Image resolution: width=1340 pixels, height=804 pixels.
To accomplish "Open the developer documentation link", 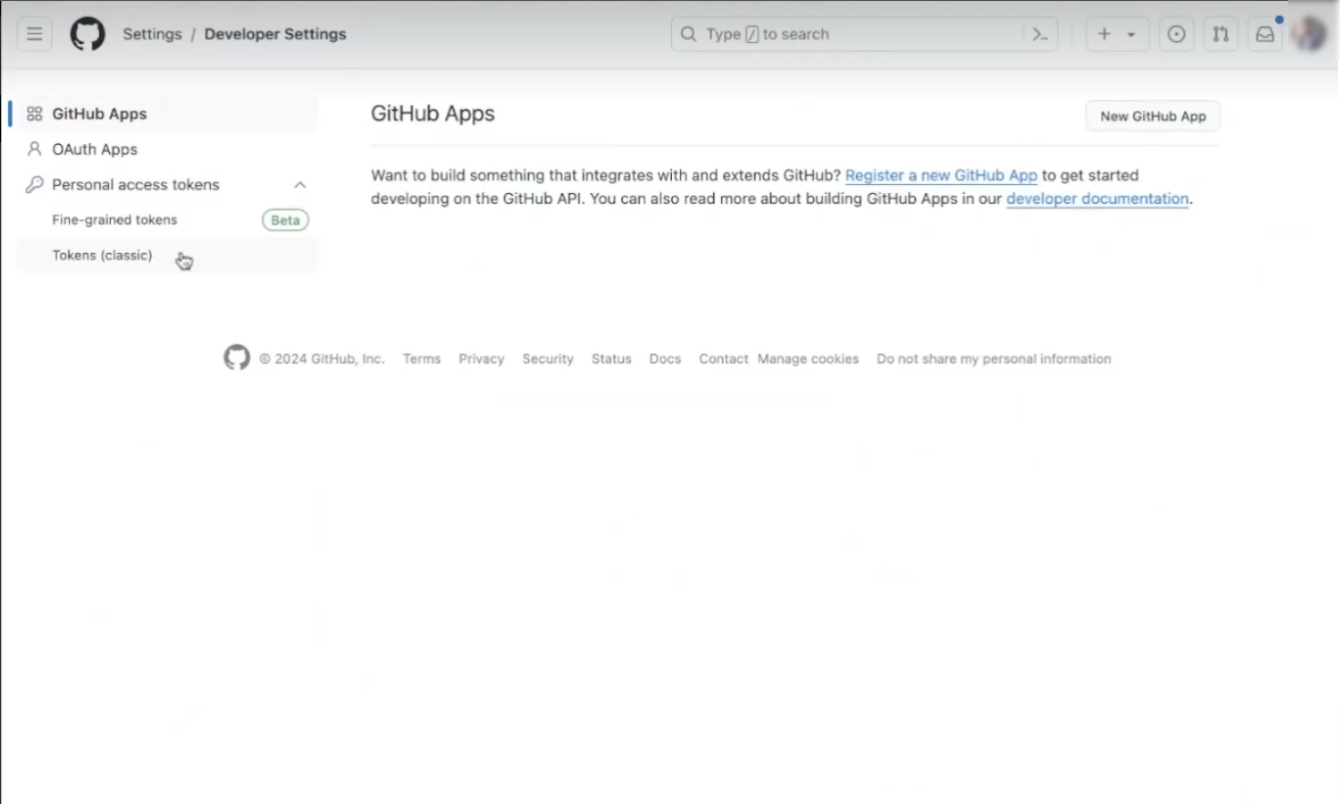I will coord(1097,199).
